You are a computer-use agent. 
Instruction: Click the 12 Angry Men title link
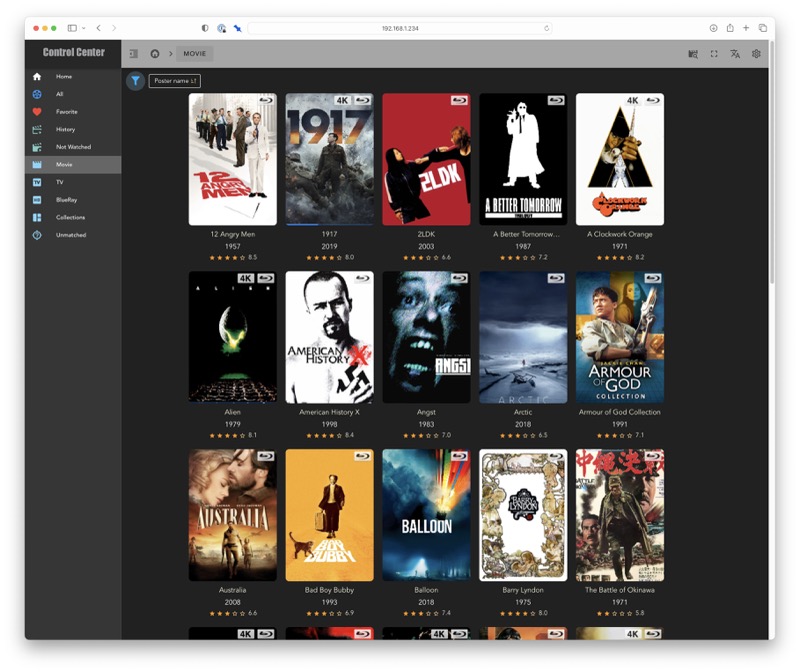(x=233, y=234)
